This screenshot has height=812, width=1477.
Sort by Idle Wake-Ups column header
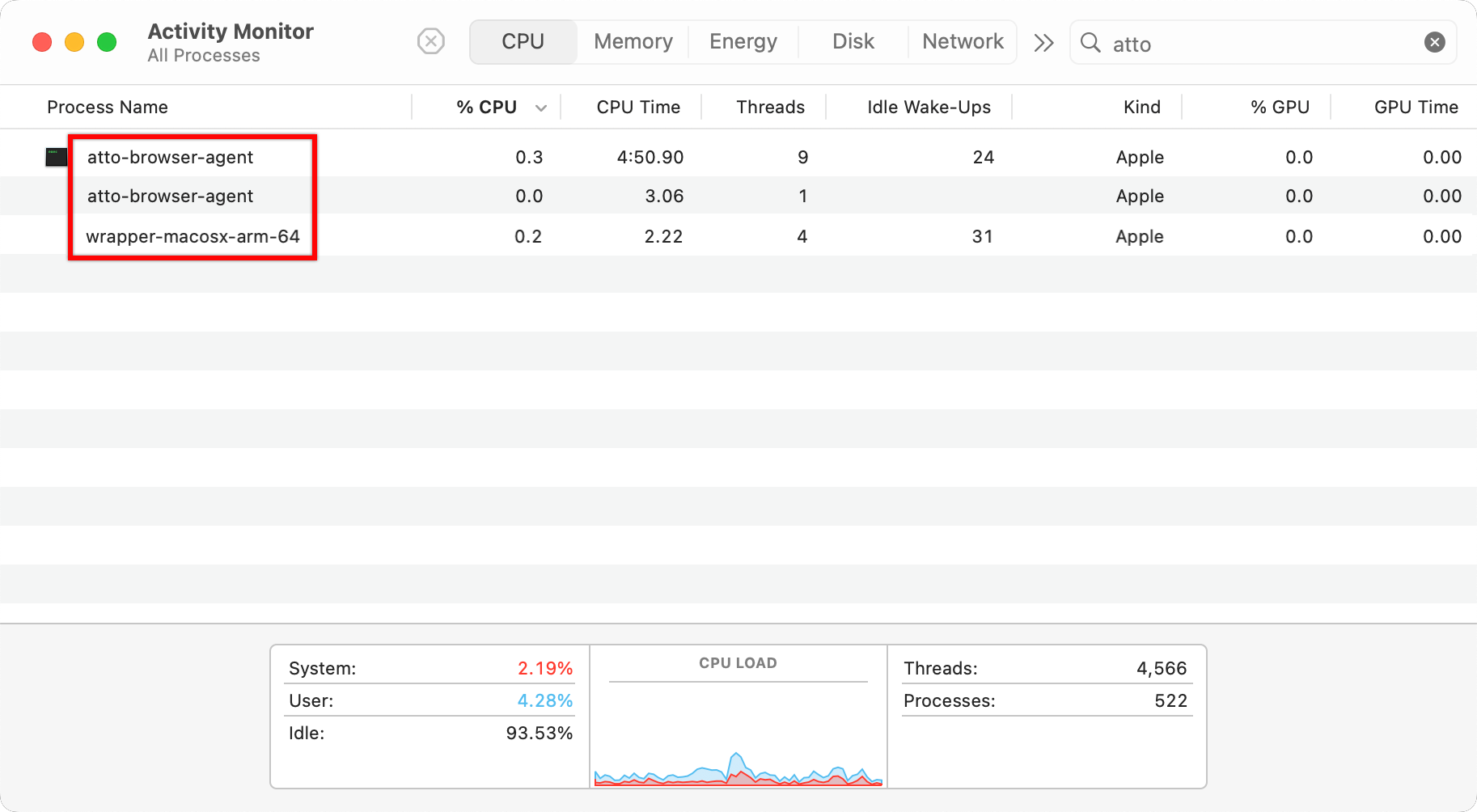click(x=929, y=107)
